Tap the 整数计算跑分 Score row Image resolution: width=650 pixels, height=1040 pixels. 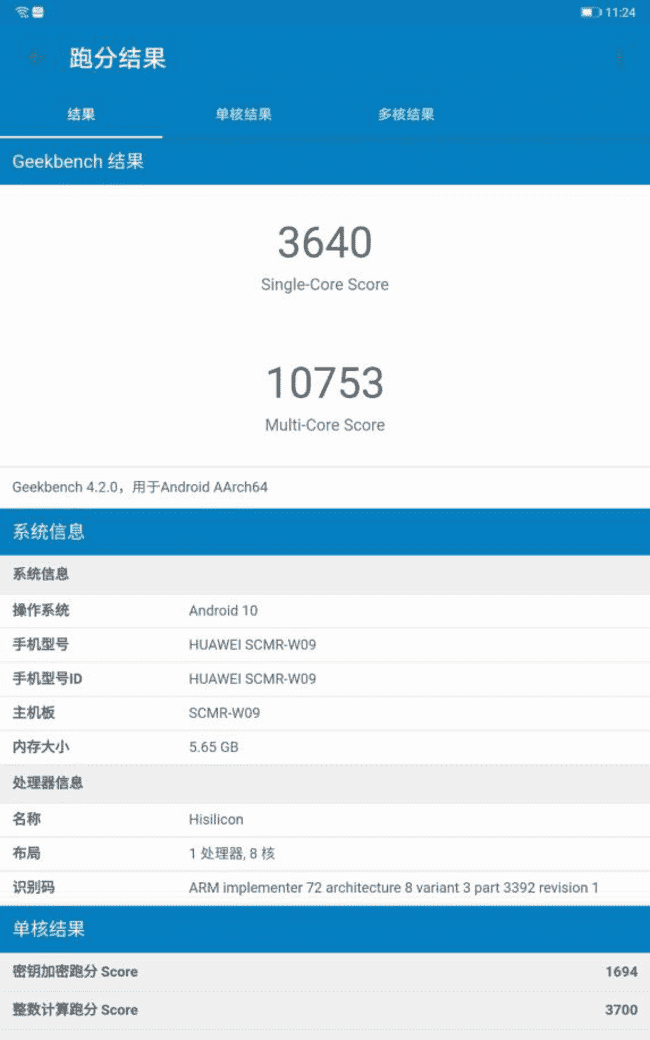point(325,1009)
